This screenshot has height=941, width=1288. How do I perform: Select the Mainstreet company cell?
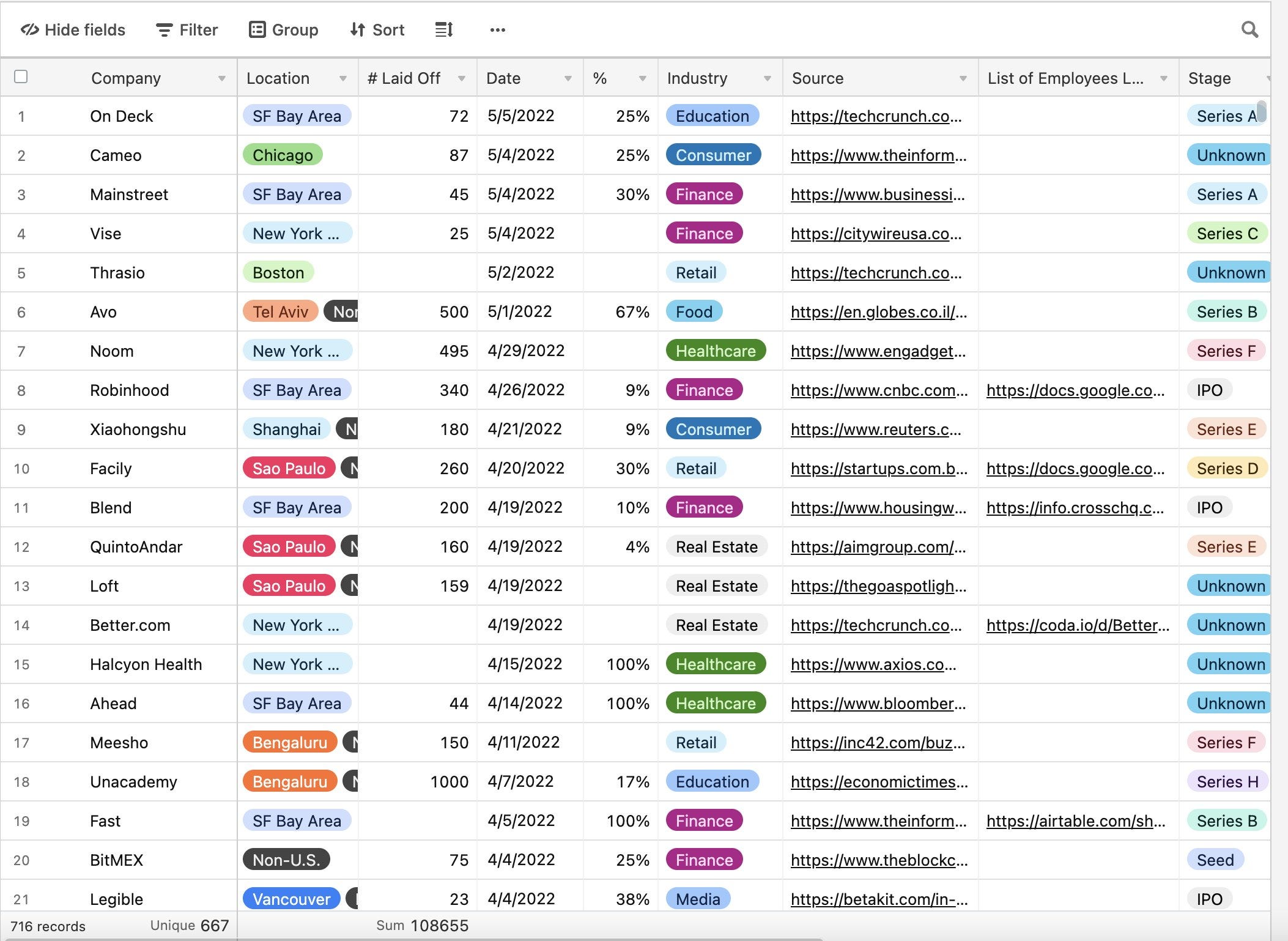129,195
